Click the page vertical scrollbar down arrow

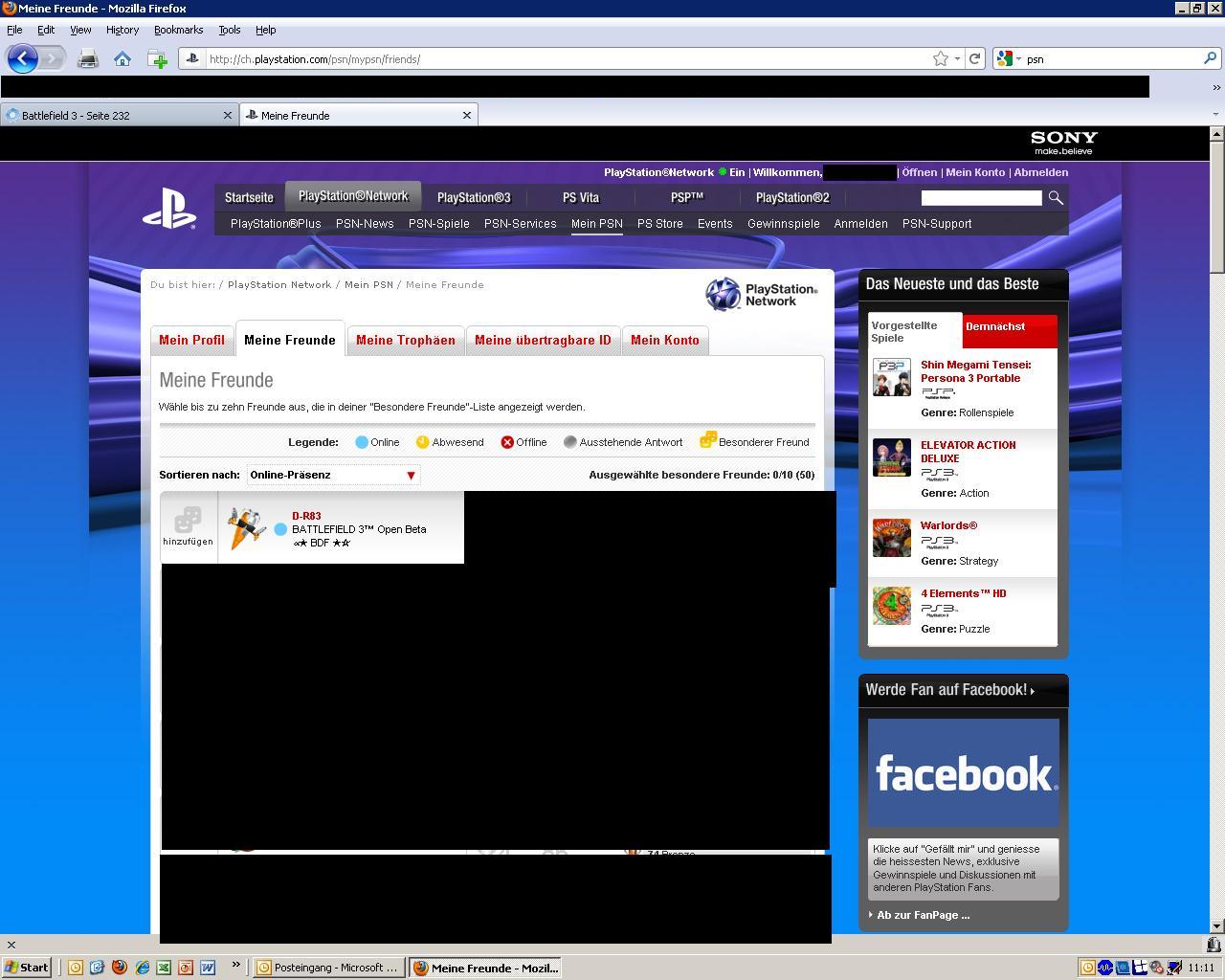coord(1216,925)
